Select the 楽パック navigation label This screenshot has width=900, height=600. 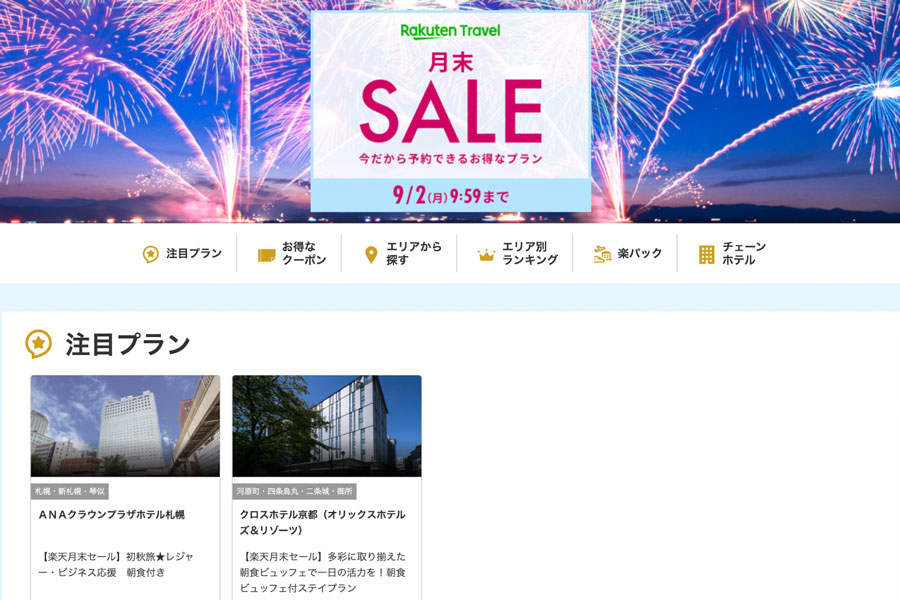639,253
